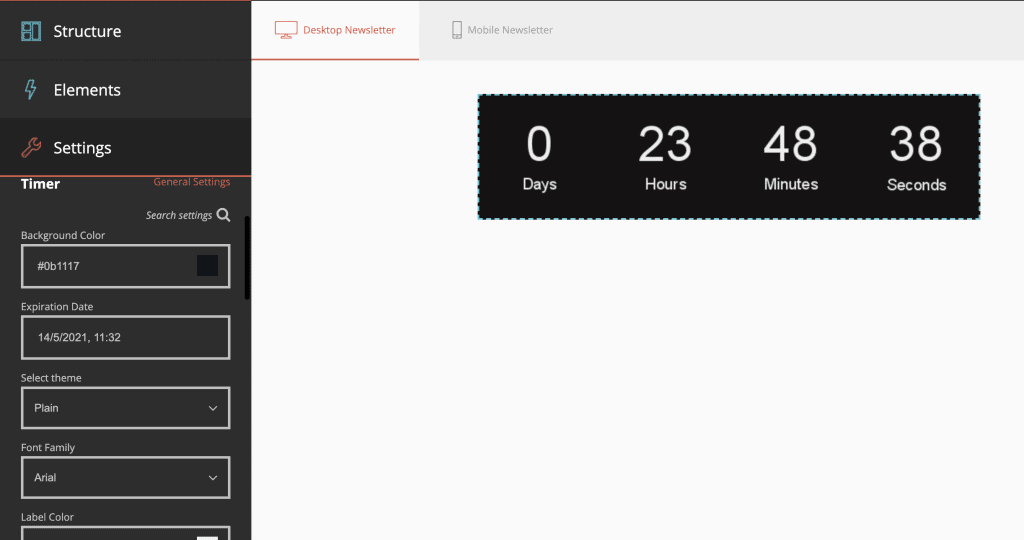Click the search settings magnifier icon

(x=224, y=215)
